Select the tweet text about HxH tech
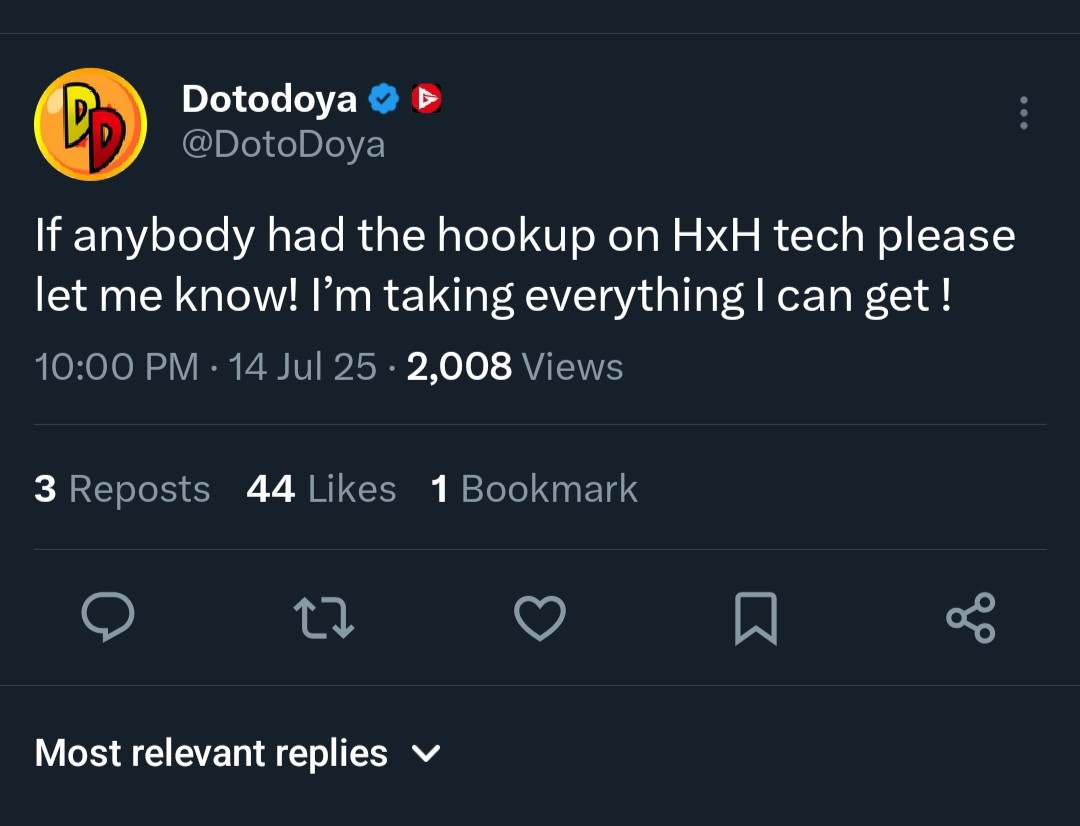 [525, 265]
